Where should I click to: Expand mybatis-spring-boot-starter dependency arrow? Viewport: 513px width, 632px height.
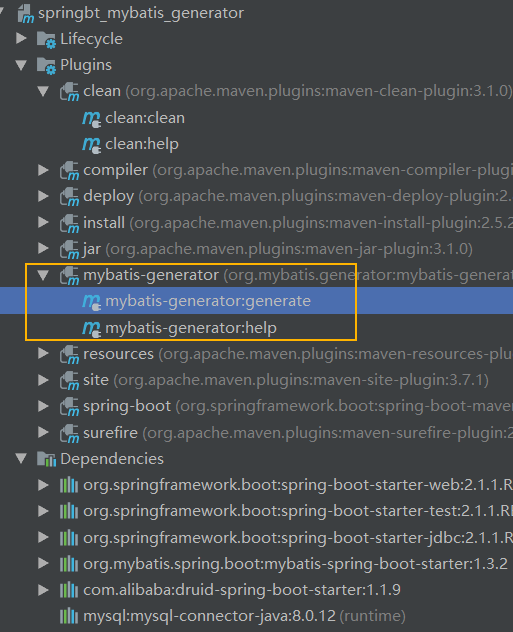(x=44, y=563)
